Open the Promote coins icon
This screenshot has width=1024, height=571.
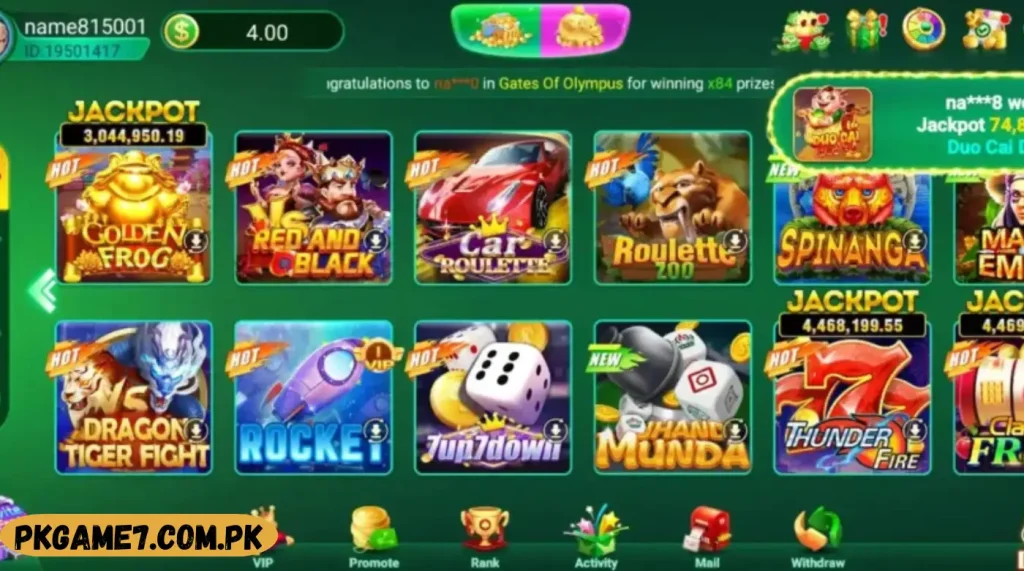(x=374, y=537)
